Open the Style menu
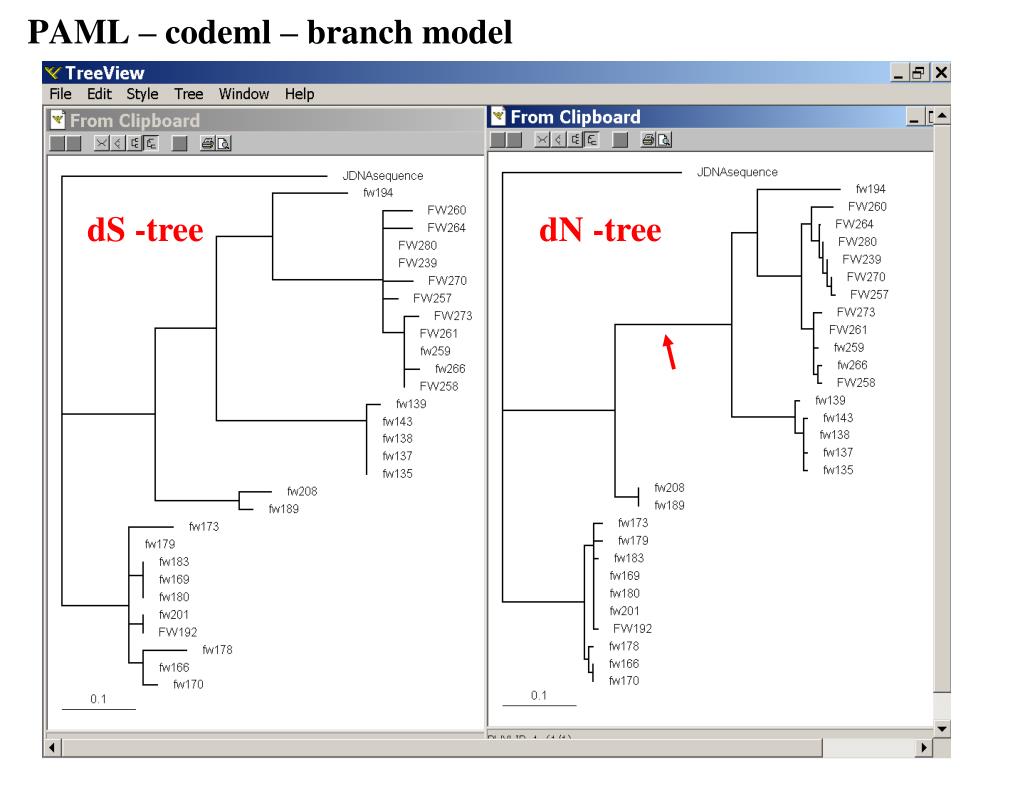The height and width of the screenshot is (791, 1024). tap(142, 94)
